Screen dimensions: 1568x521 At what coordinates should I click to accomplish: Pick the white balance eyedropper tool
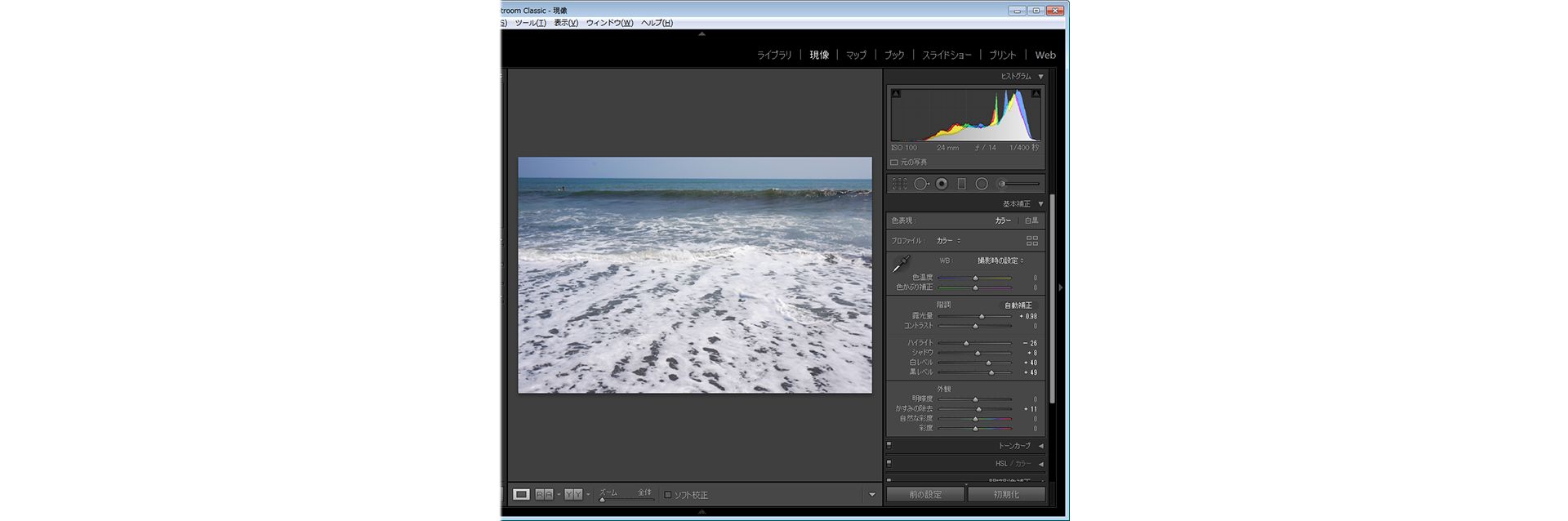click(901, 264)
